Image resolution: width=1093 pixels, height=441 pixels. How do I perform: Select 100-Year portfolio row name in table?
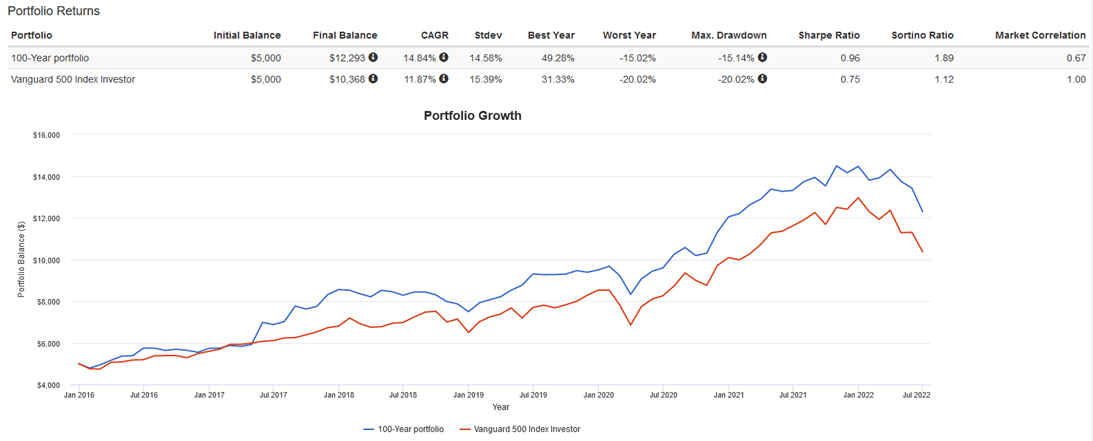coord(50,58)
